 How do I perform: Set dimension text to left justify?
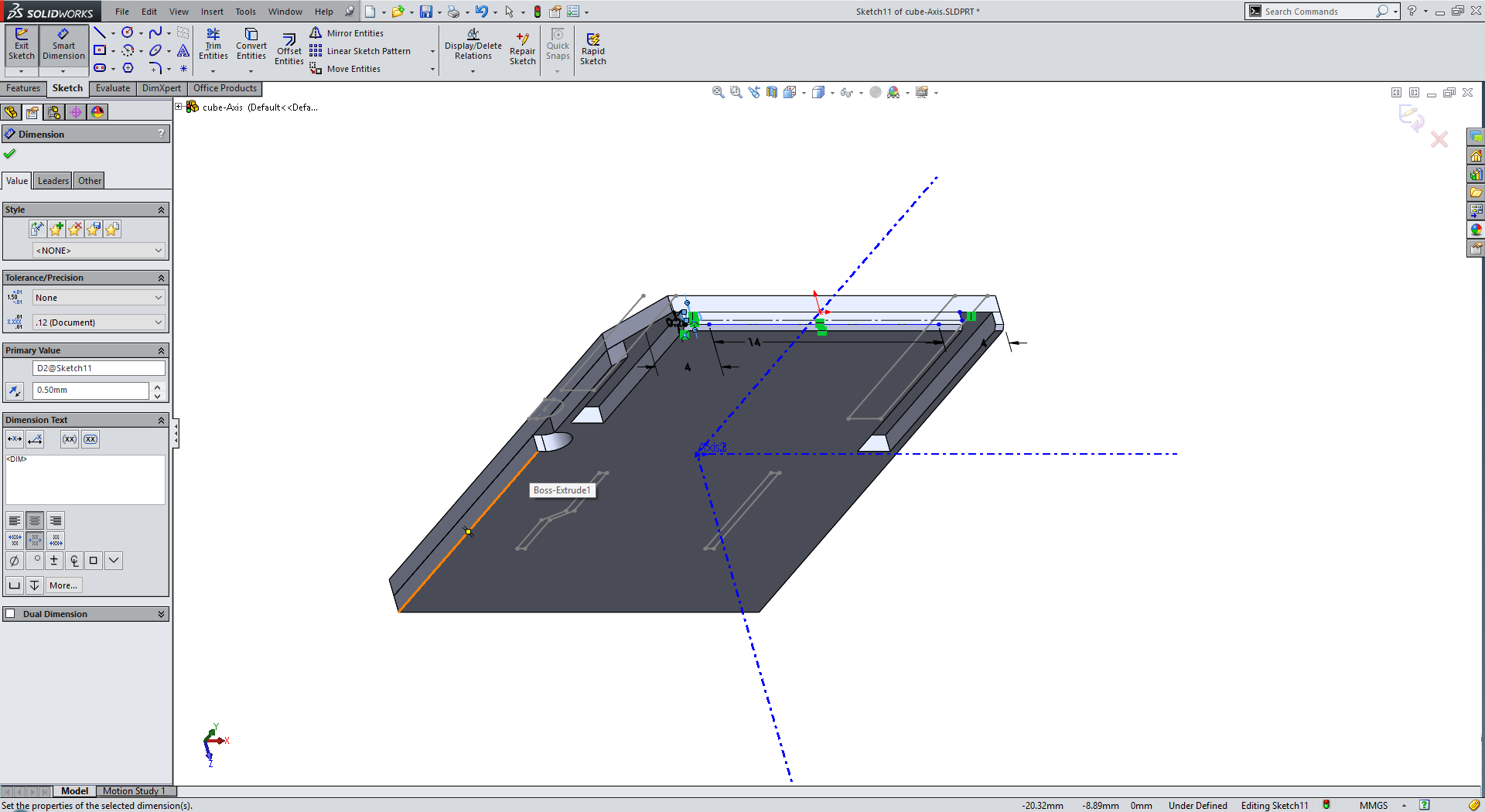pos(15,520)
